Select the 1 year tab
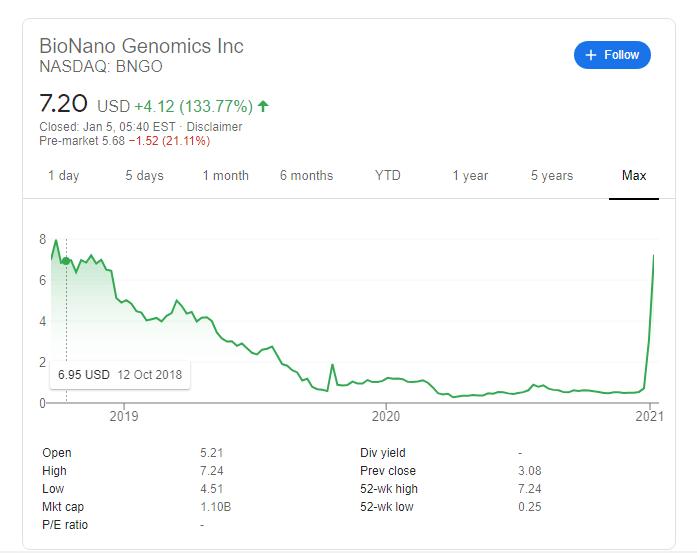The width and height of the screenshot is (697, 553). tap(469, 175)
